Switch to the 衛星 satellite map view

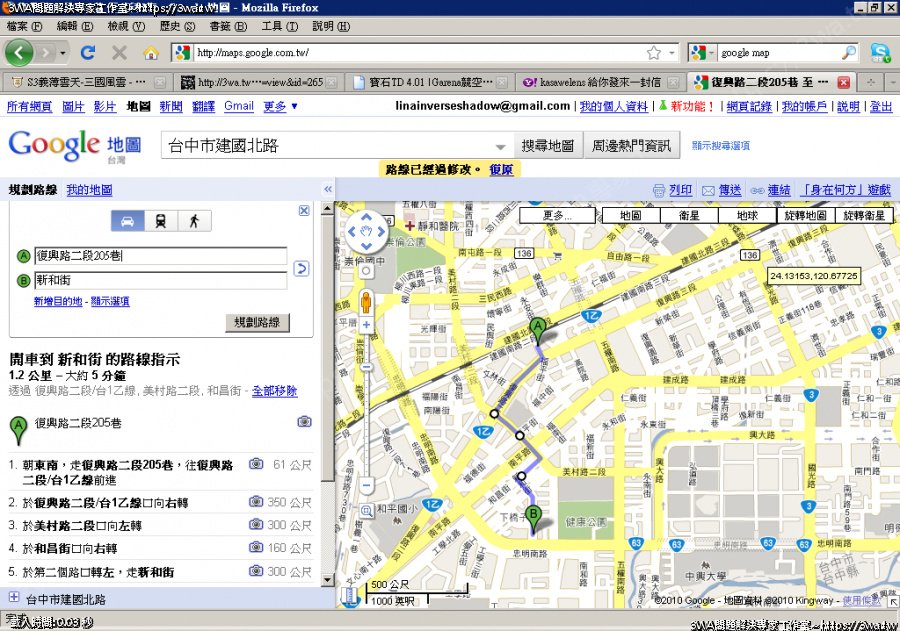[689, 215]
